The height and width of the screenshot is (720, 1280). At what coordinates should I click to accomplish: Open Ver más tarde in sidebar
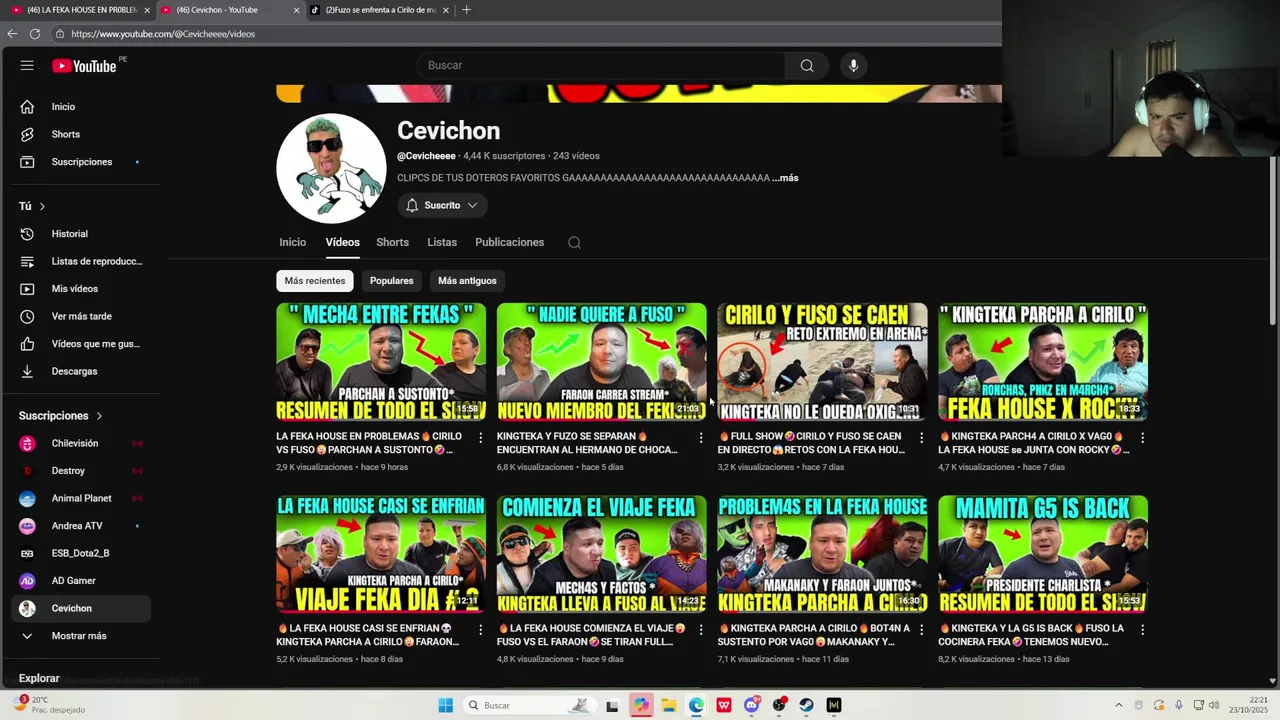click(x=84, y=316)
